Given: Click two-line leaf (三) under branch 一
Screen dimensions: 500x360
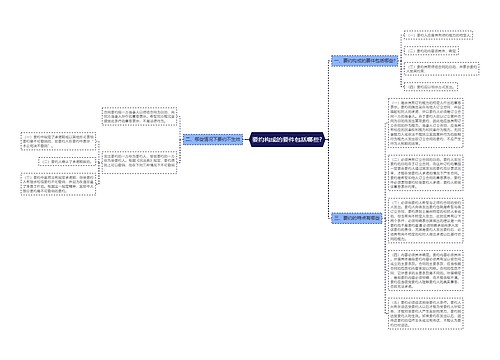Looking at the screenshot, I should pyautogui.click(x=442, y=69).
